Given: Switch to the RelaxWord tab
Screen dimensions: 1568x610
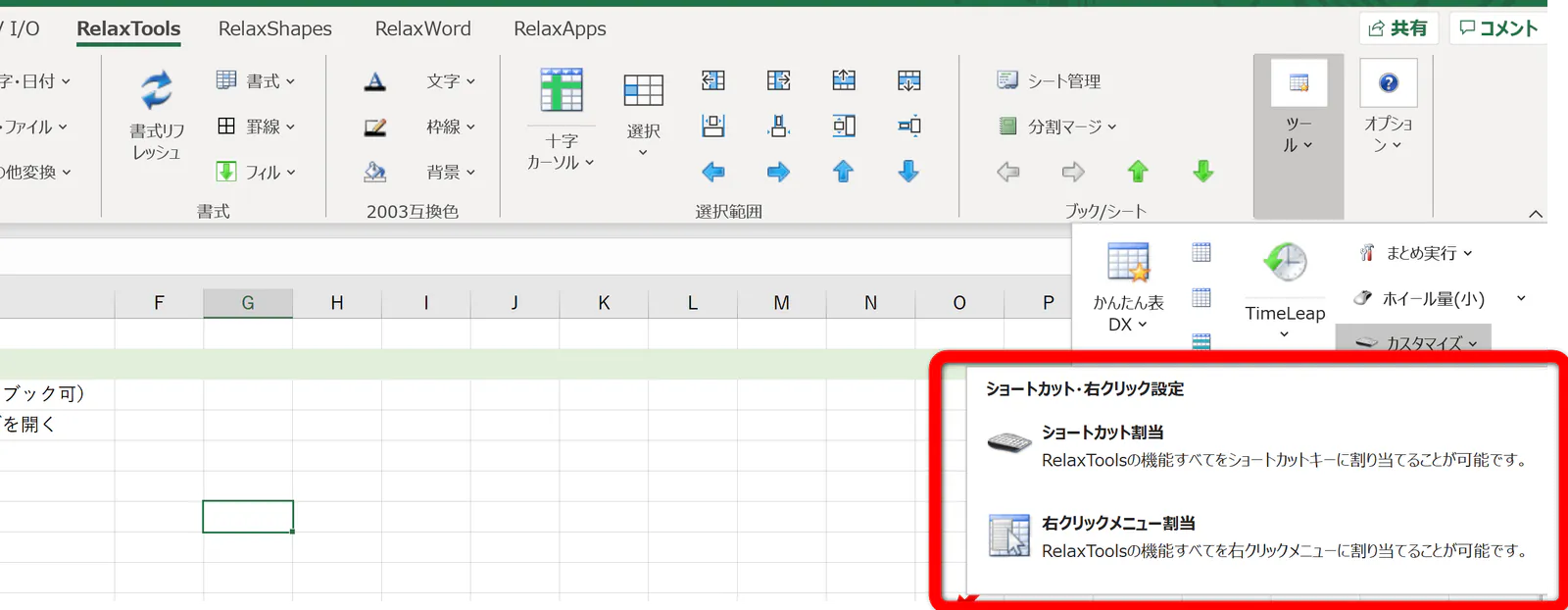Looking at the screenshot, I should [423, 28].
